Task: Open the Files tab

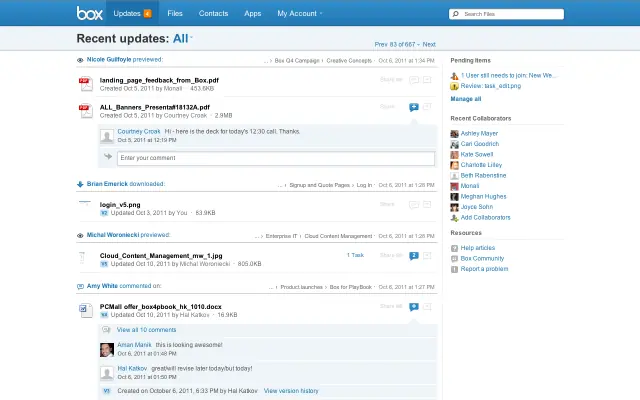Action: 175,13
